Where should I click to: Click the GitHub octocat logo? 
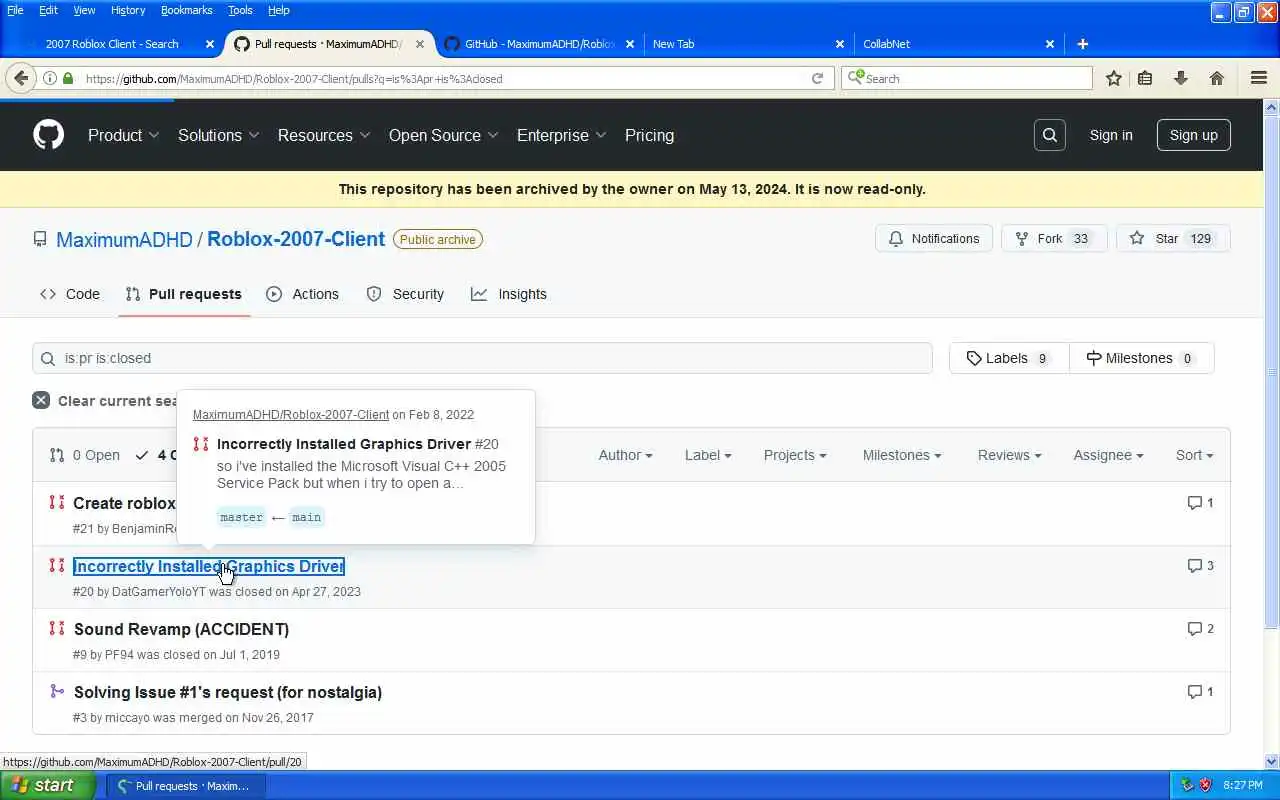(x=48, y=135)
